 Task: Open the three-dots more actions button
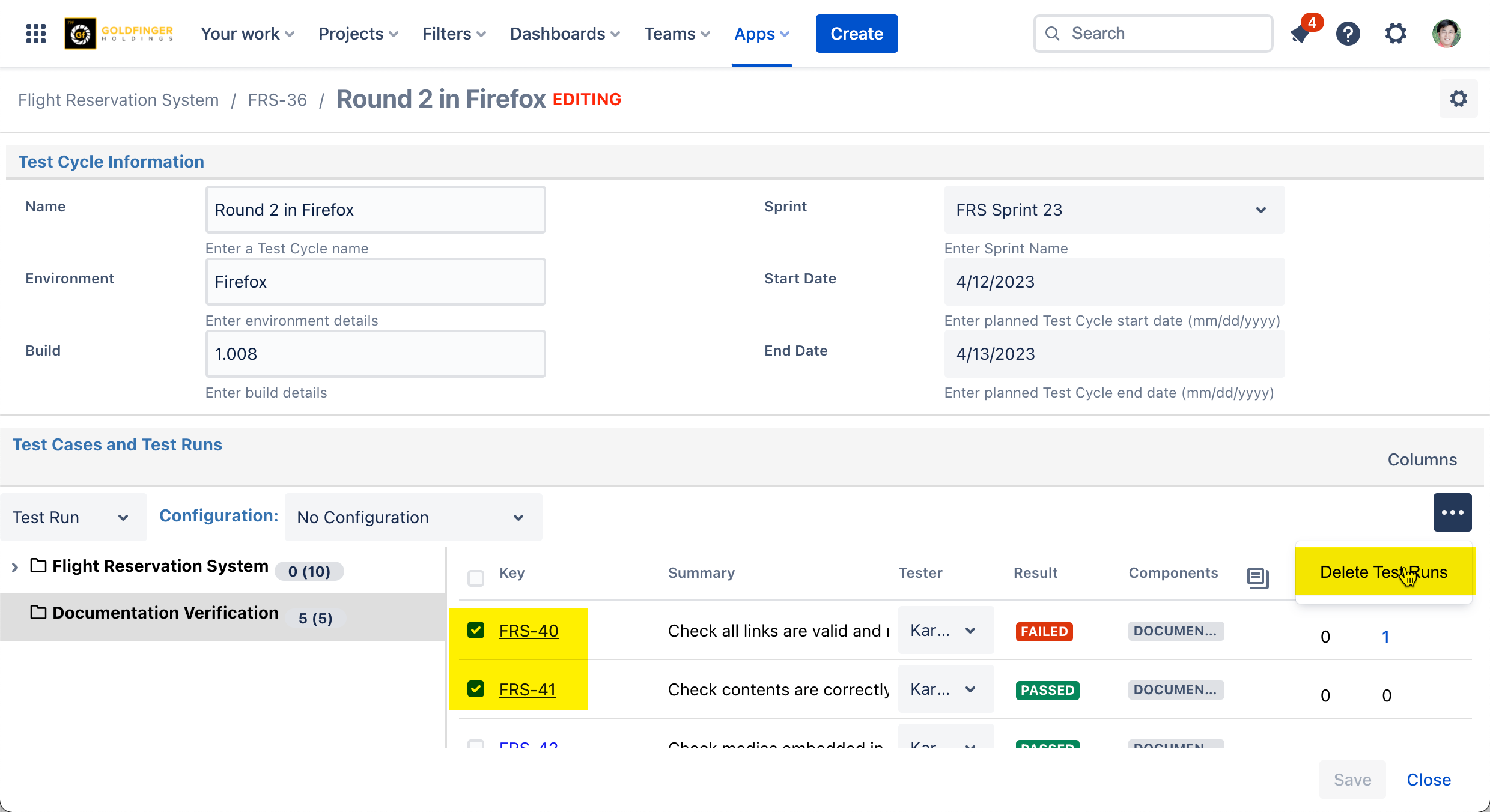tap(1452, 512)
